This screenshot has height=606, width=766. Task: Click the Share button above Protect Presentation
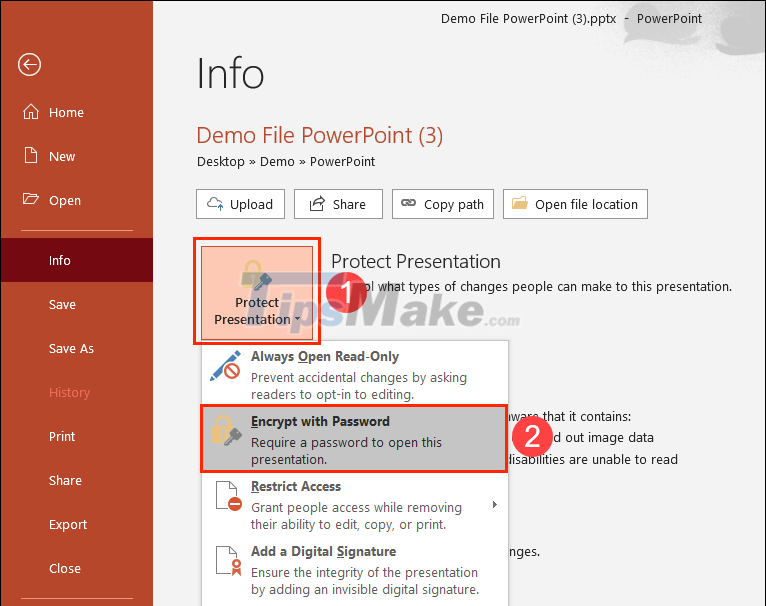coord(338,204)
